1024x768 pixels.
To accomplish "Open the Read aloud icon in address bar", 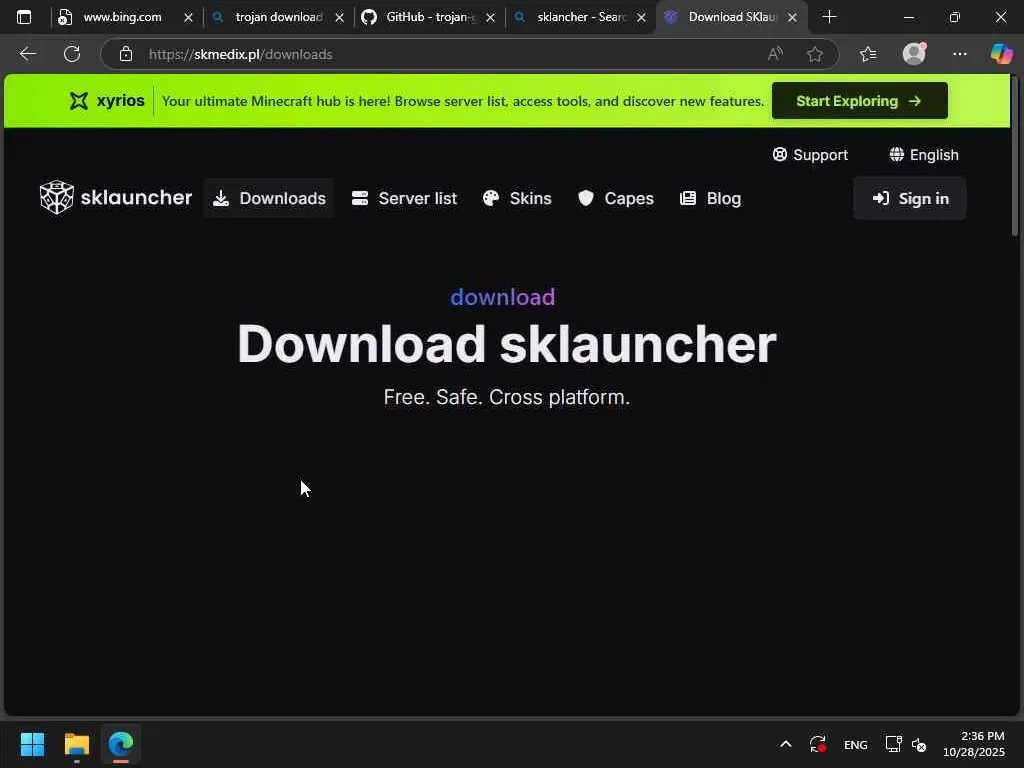I will coord(775,54).
